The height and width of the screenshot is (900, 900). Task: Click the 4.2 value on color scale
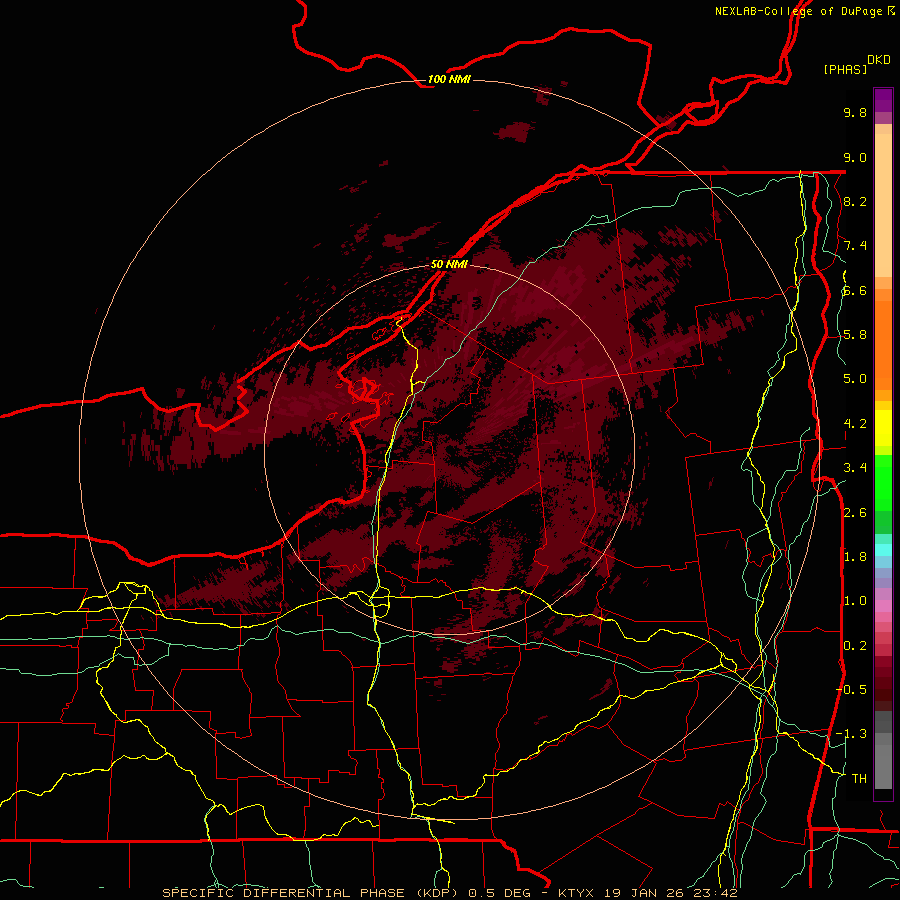click(x=855, y=424)
